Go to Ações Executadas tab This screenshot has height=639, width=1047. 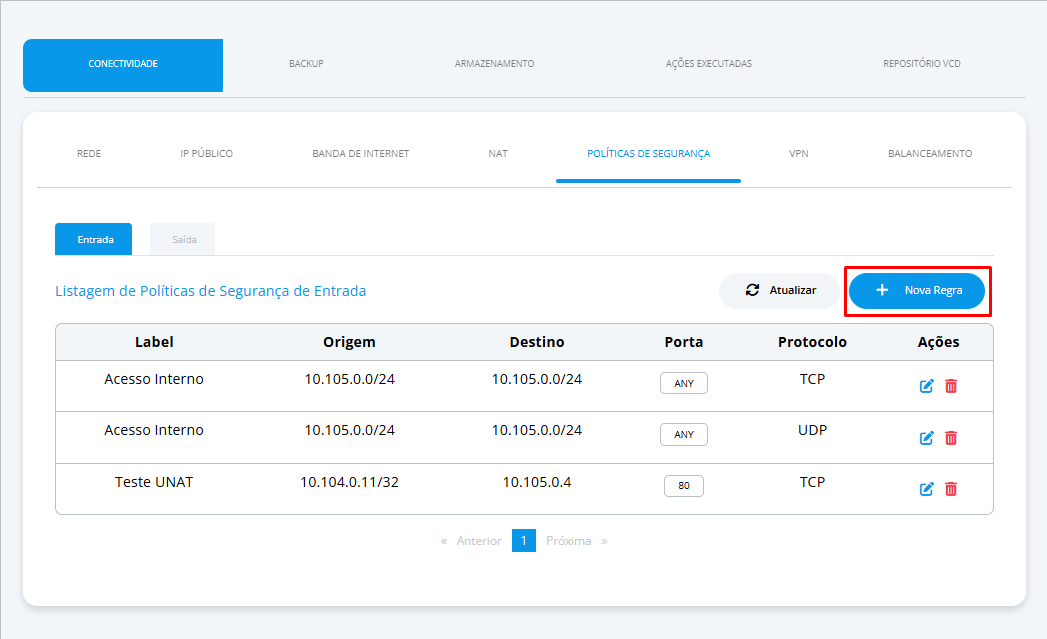[708, 63]
